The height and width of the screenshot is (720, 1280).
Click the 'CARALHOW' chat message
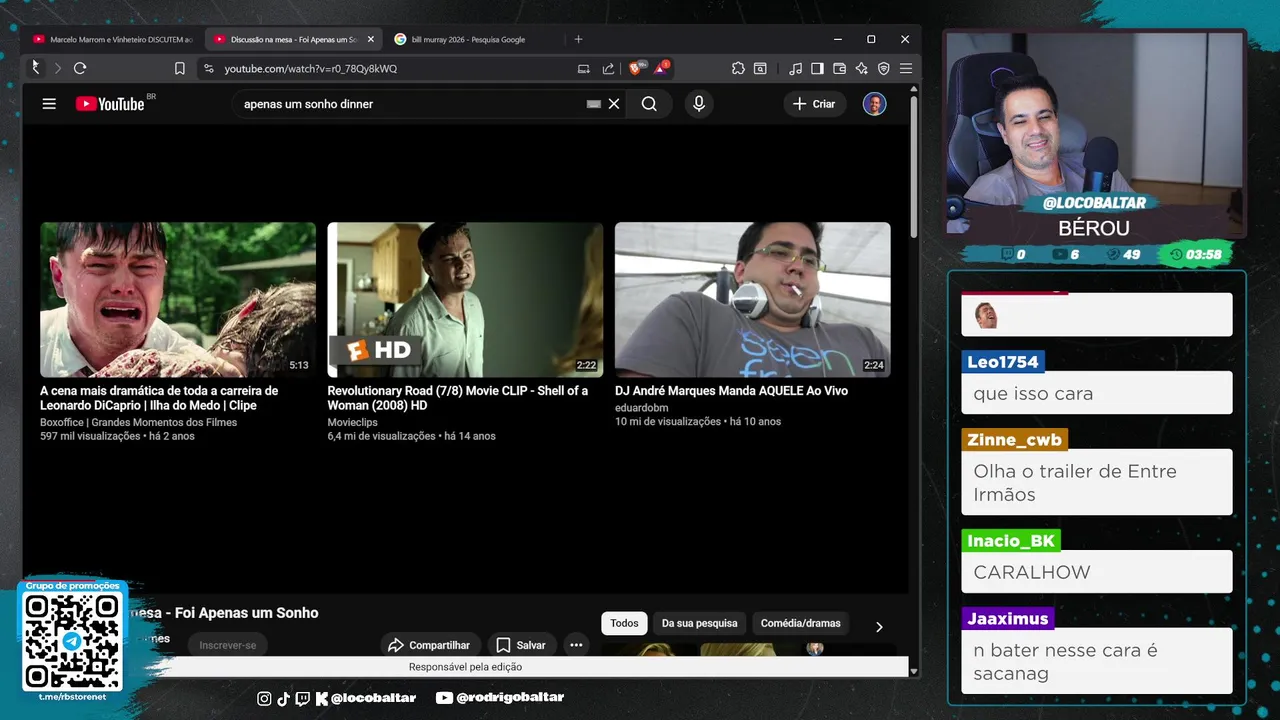[1032, 572]
